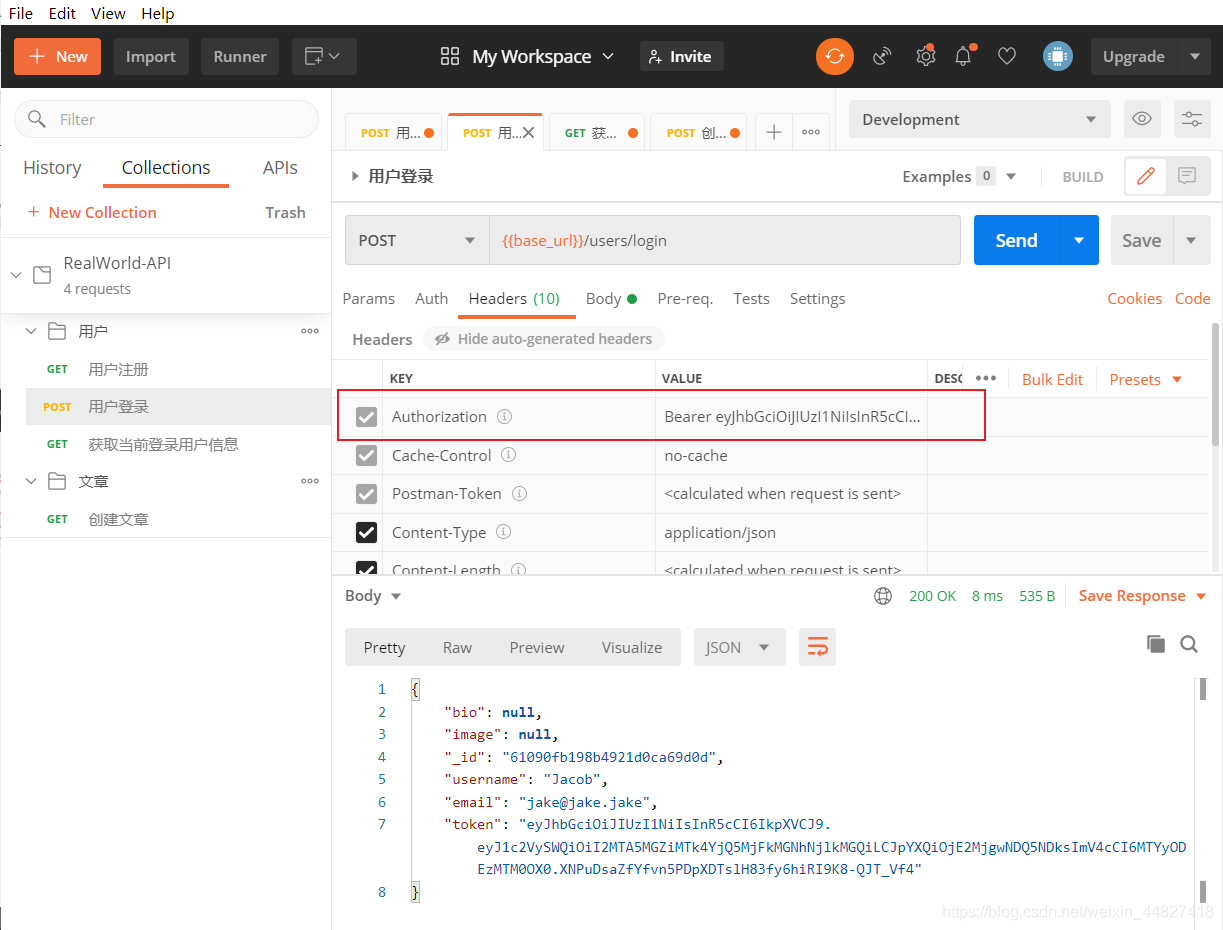Switch to the Params tab
Screen dimensions: 1223x930
point(369,298)
